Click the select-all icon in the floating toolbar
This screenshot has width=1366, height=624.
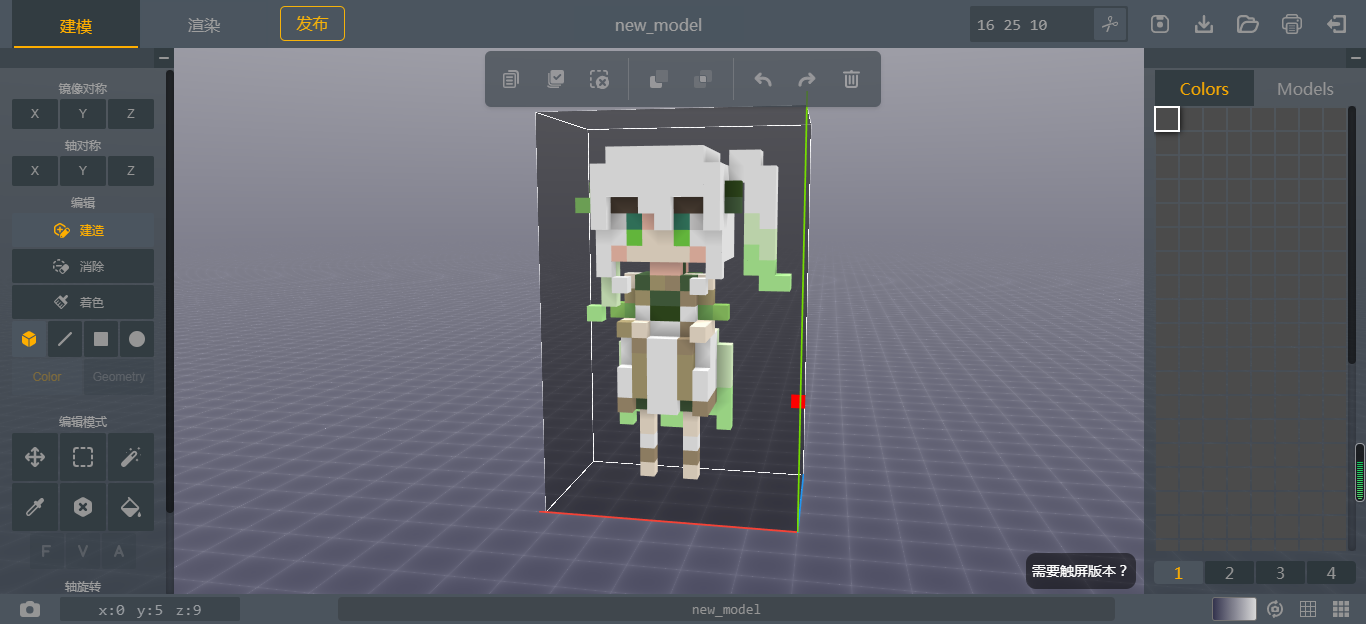click(555, 79)
